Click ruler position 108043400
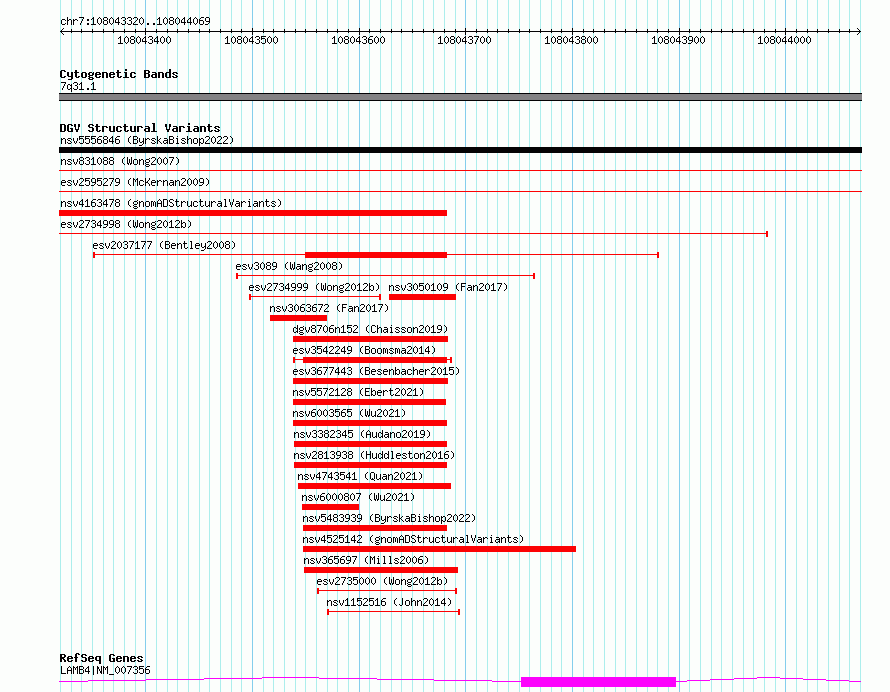 point(144,40)
